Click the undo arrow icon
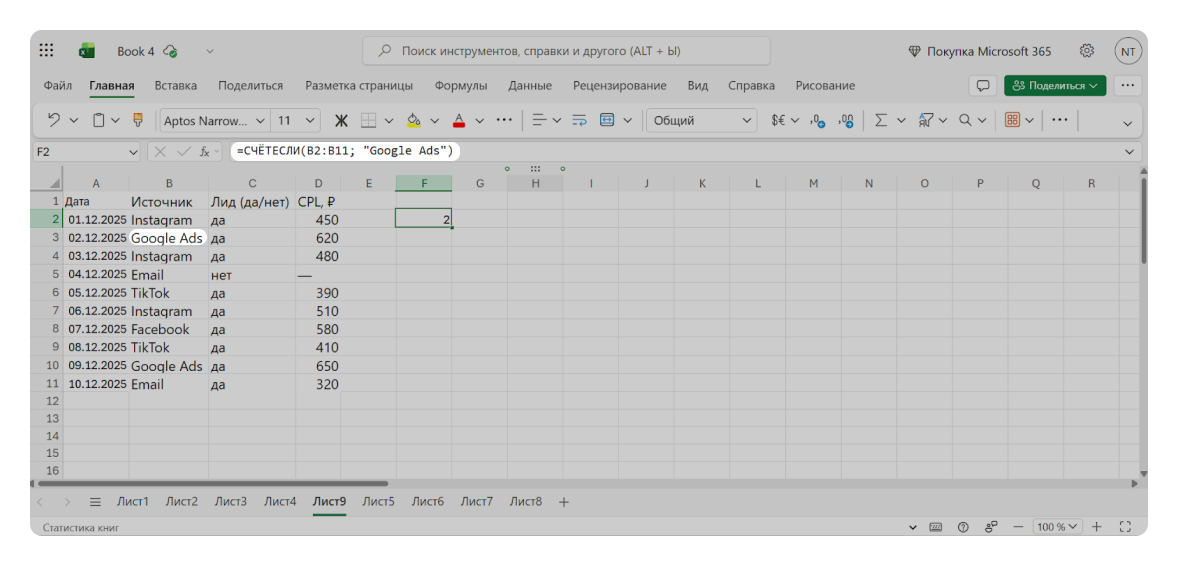The image size is (1178, 566). [54, 120]
